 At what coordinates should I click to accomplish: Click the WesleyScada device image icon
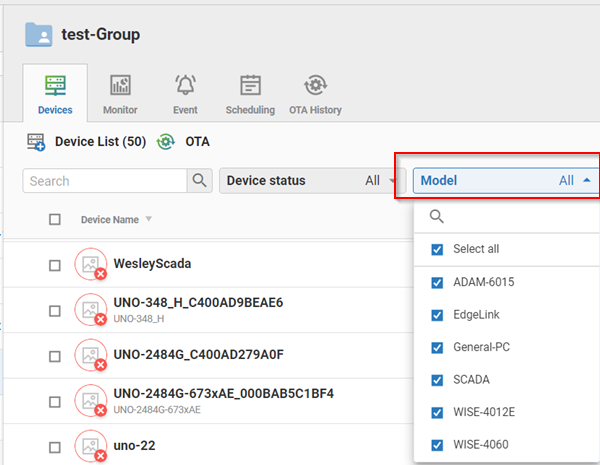90,265
